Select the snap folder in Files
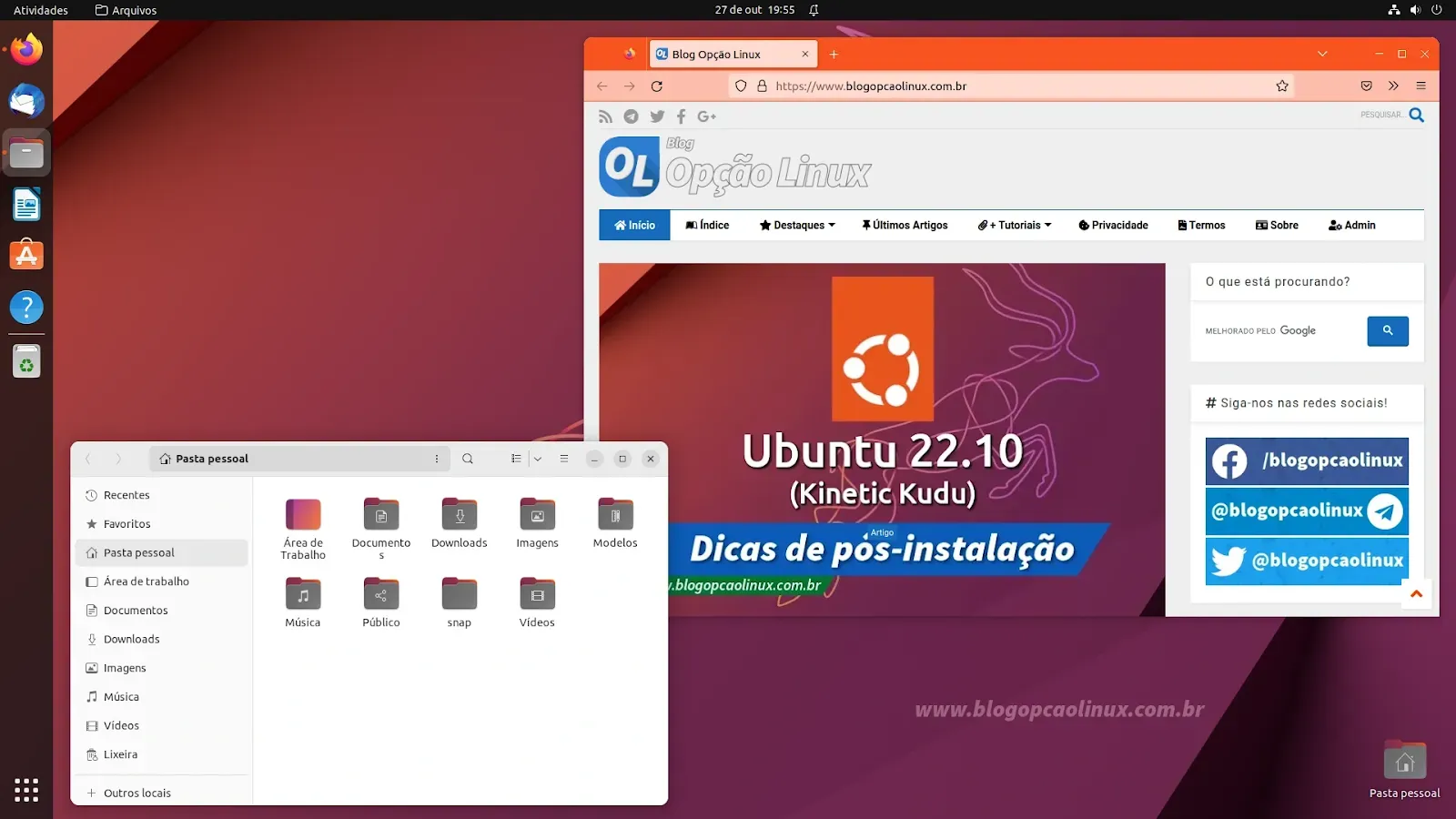 (460, 602)
